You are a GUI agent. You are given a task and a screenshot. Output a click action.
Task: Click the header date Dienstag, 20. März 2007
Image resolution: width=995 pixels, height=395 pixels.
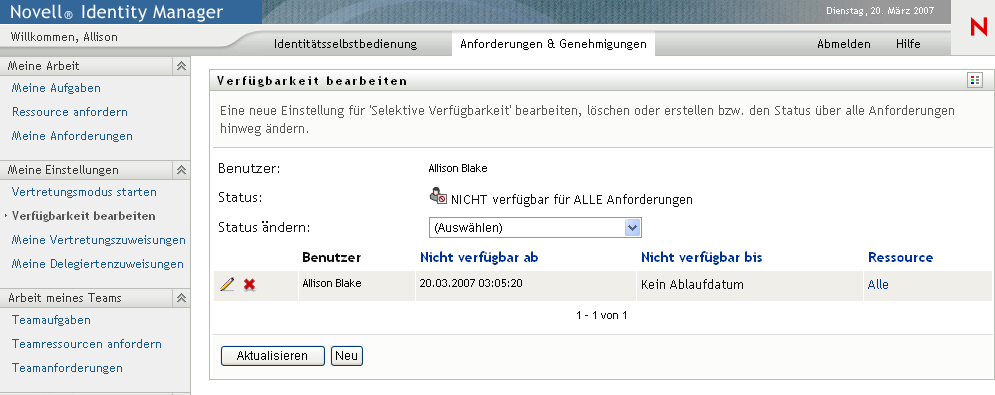coord(880,11)
